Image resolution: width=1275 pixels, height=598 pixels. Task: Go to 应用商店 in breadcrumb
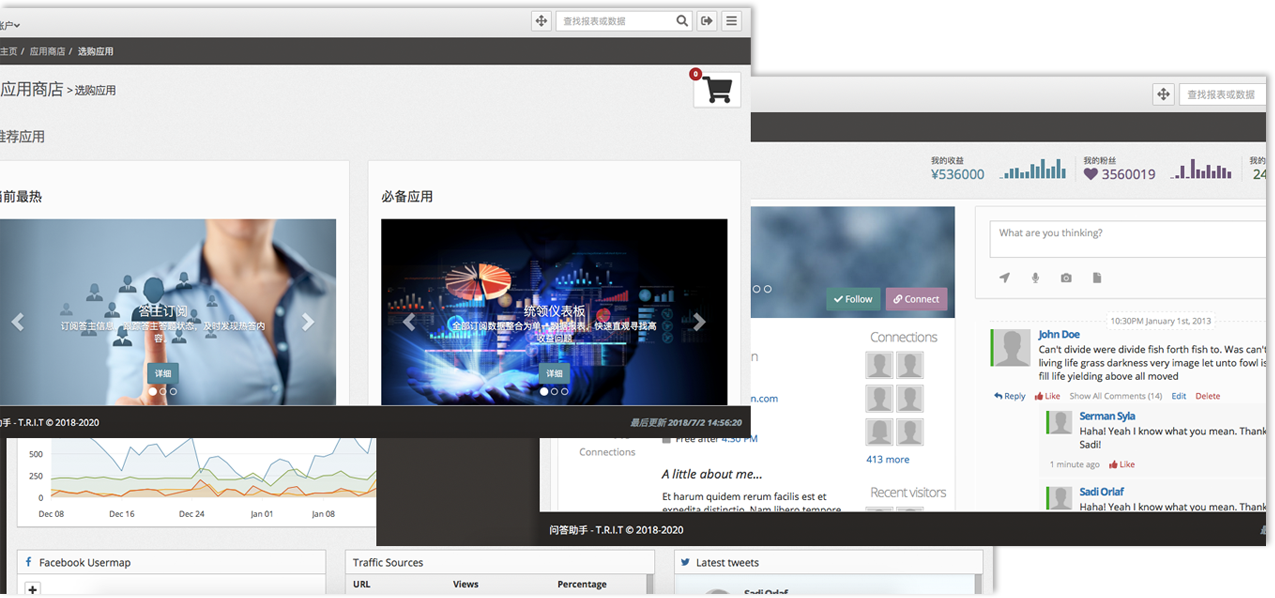pyautogui.click(x=47, y=51)
